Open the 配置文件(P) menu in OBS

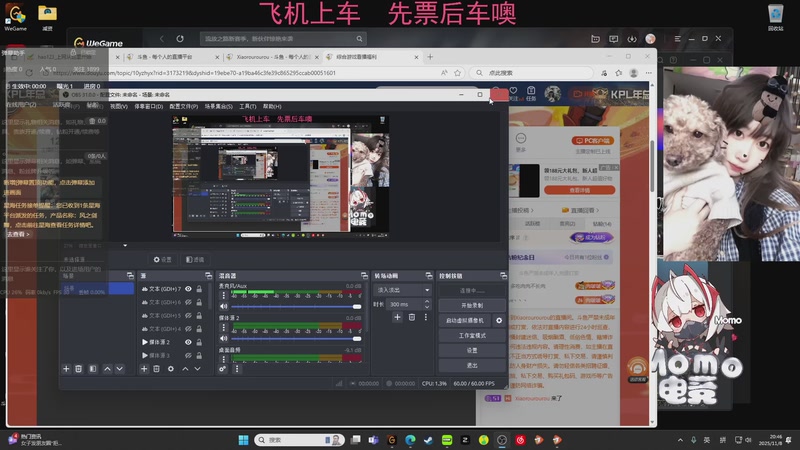(184, 106)
